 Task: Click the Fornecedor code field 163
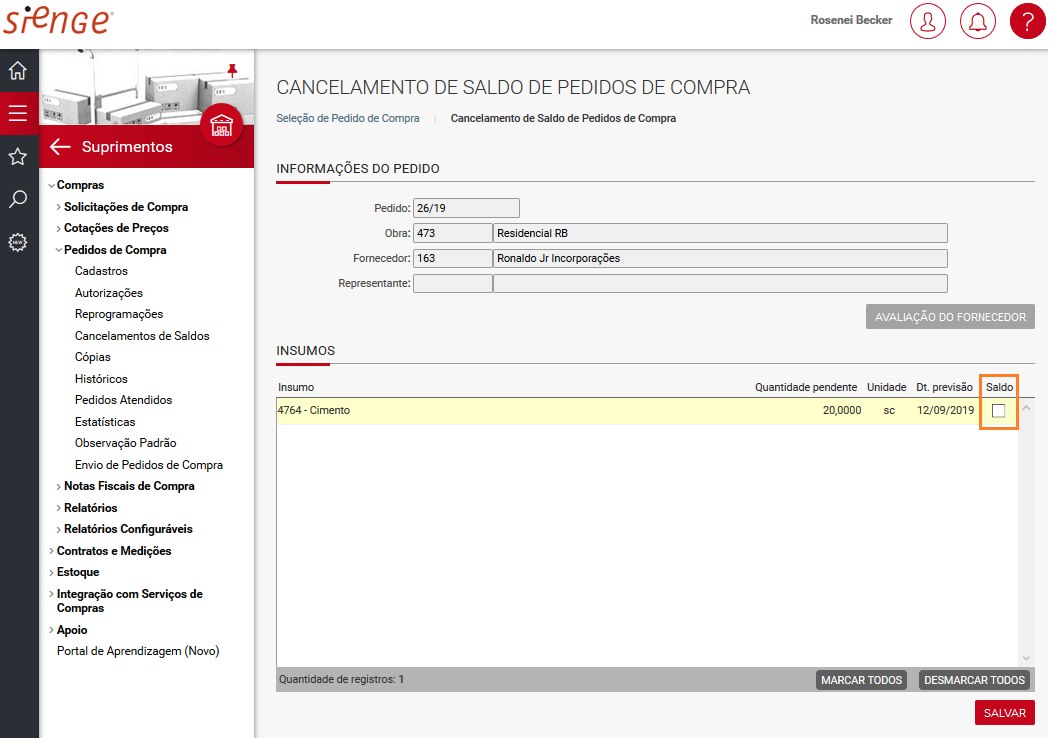point(453,258)
